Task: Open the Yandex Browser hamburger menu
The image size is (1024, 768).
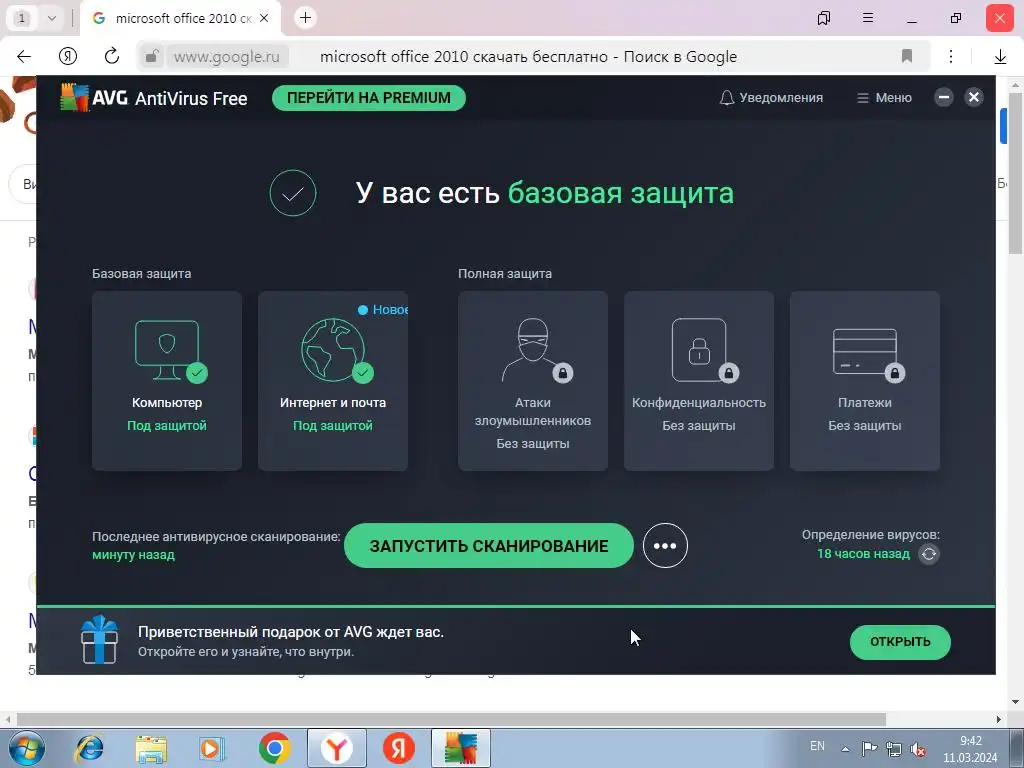Action: pyautogui.click(x=868, y=18)
